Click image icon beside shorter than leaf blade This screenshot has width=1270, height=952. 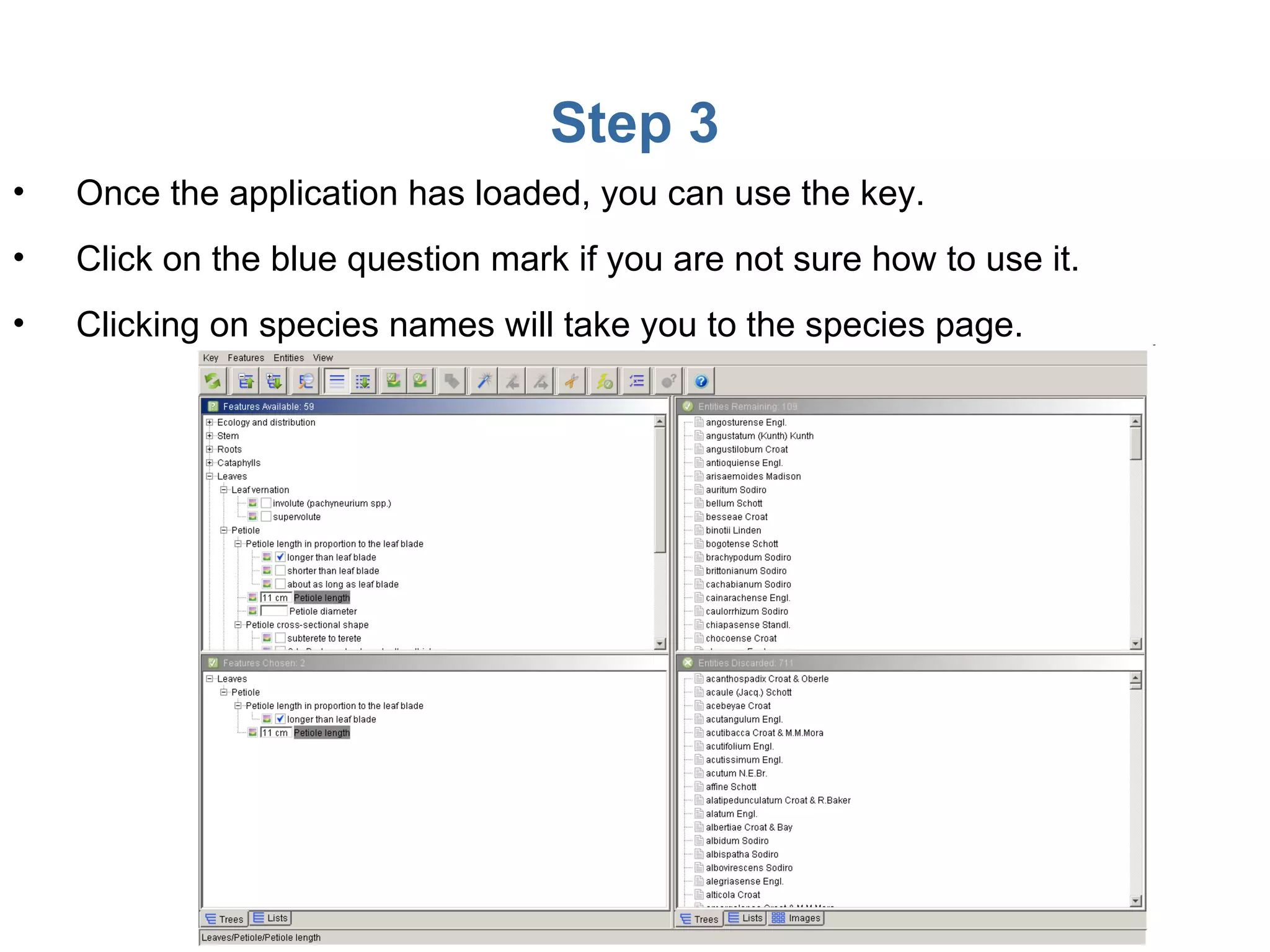click(x=267, y=571)
